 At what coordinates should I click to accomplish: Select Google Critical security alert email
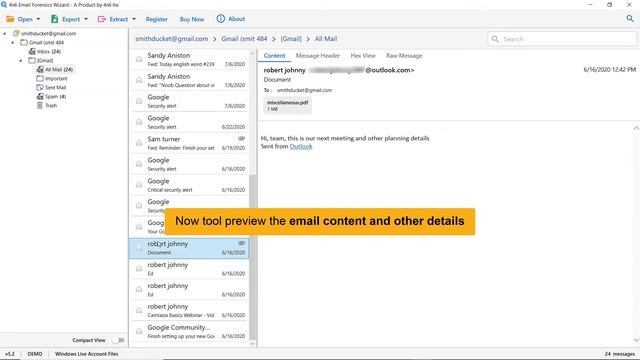(189, 185)
